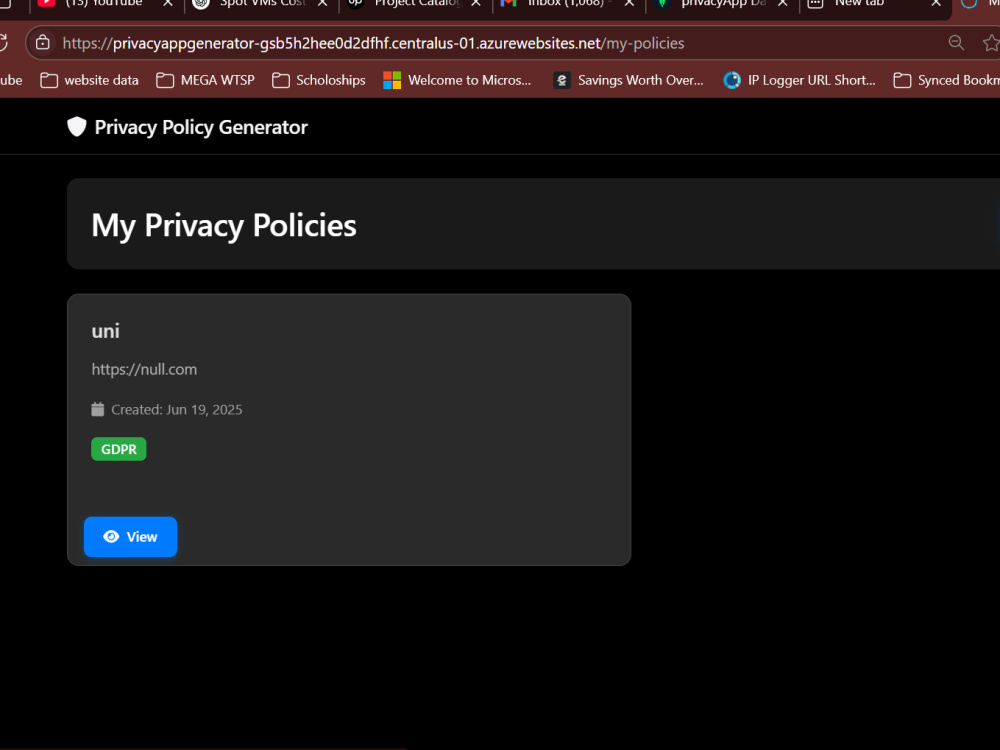The image size is (1000, 750).
Task: Click the GDPR badge on uni card
Action: pyautogui.click(x=119, y=449)
